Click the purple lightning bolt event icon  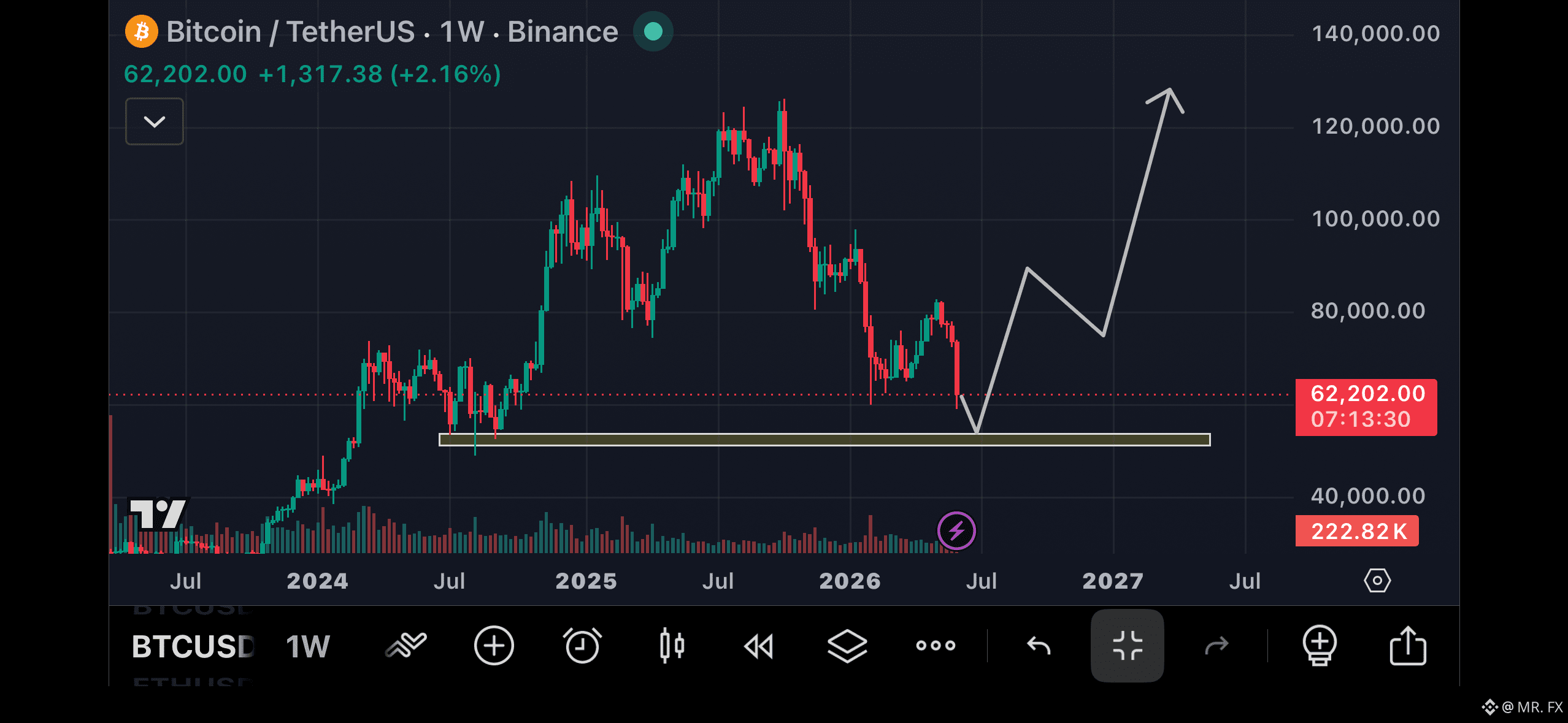tap(956, 530)
